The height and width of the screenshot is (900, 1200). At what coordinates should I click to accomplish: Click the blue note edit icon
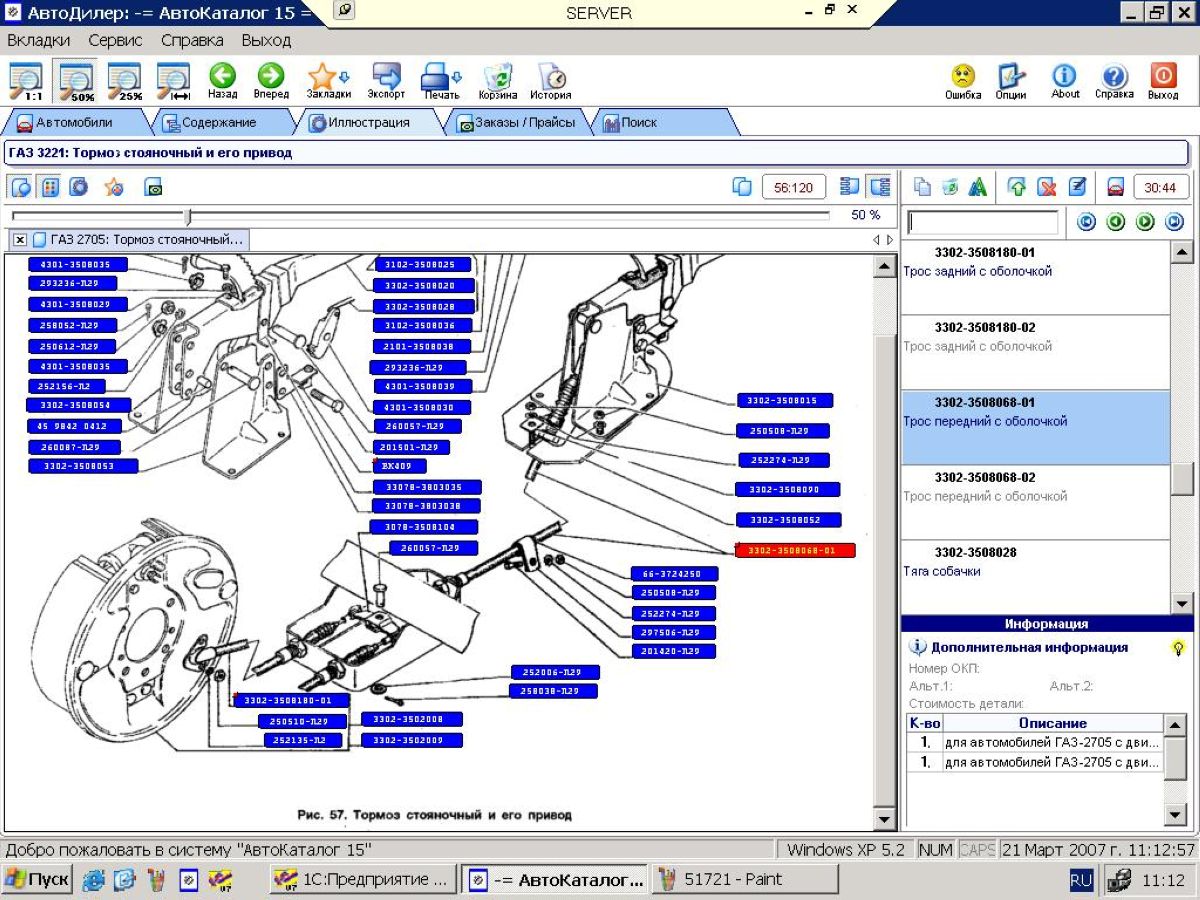point(1076,187)
